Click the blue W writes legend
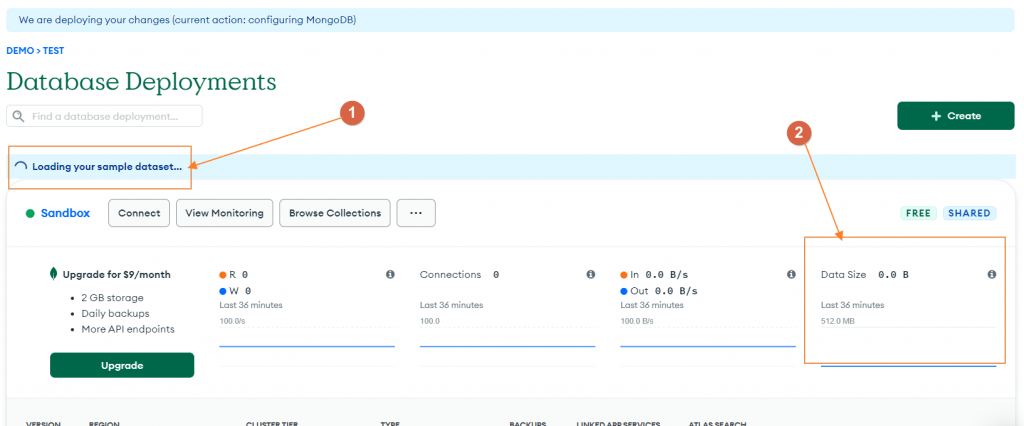The width and height of the screenshot is (1024, 426). point(235,291)
